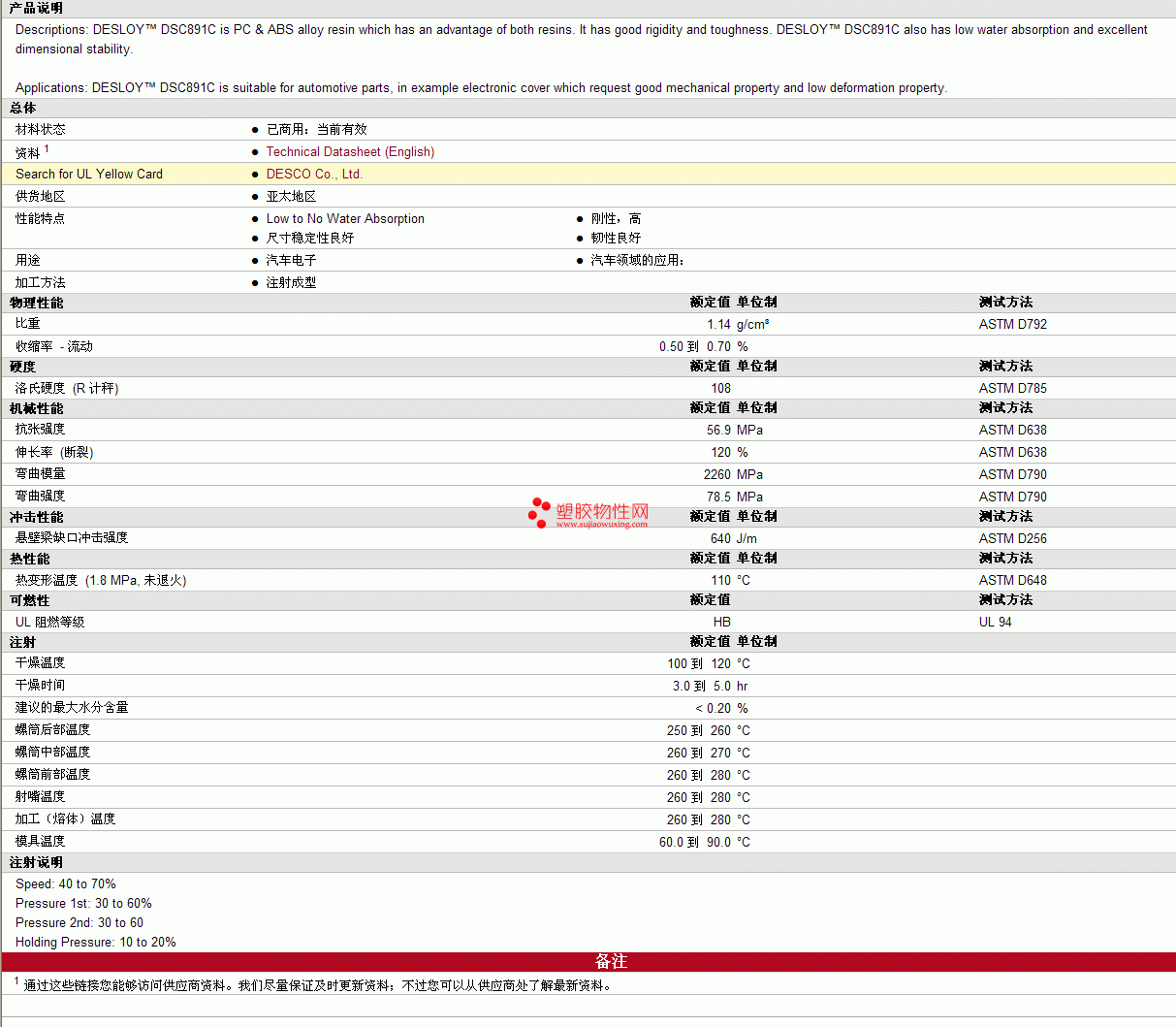Click the 总体 section heading
The height and width of the screenshot is (1027, 1176).
coord(23,108)
